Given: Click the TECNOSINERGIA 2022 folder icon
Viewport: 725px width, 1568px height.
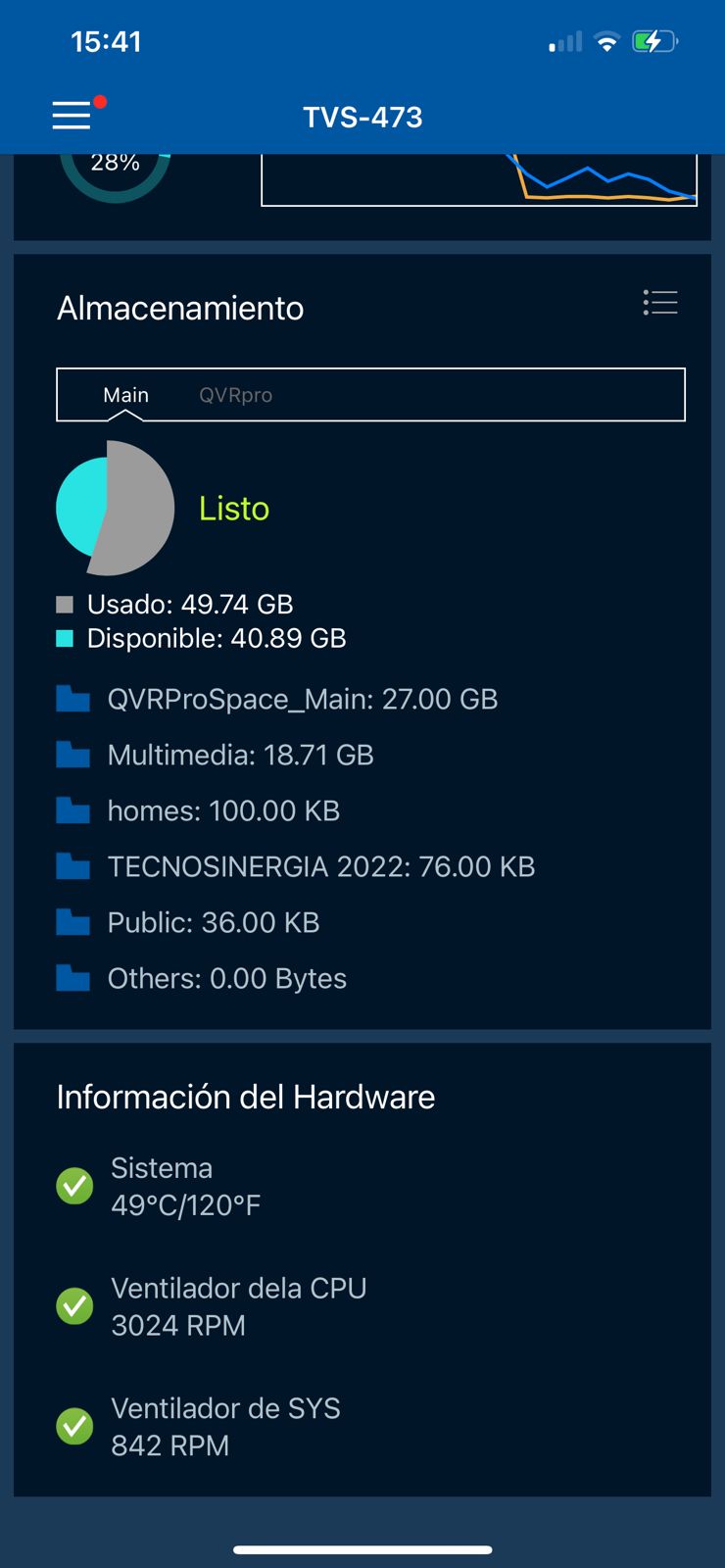Looking at the screenshot, I should (x=72, y=865).
